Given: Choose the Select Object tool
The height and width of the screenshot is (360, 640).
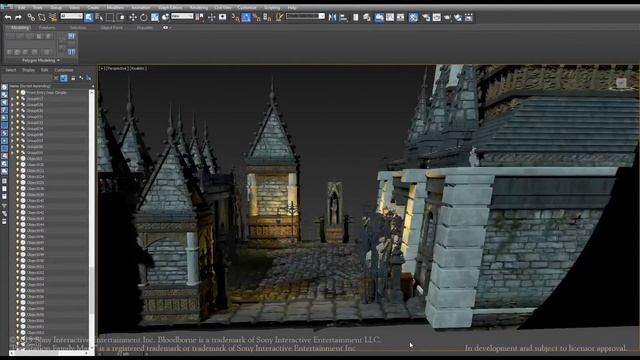Looking at the screenshot, I should (89, 17).
